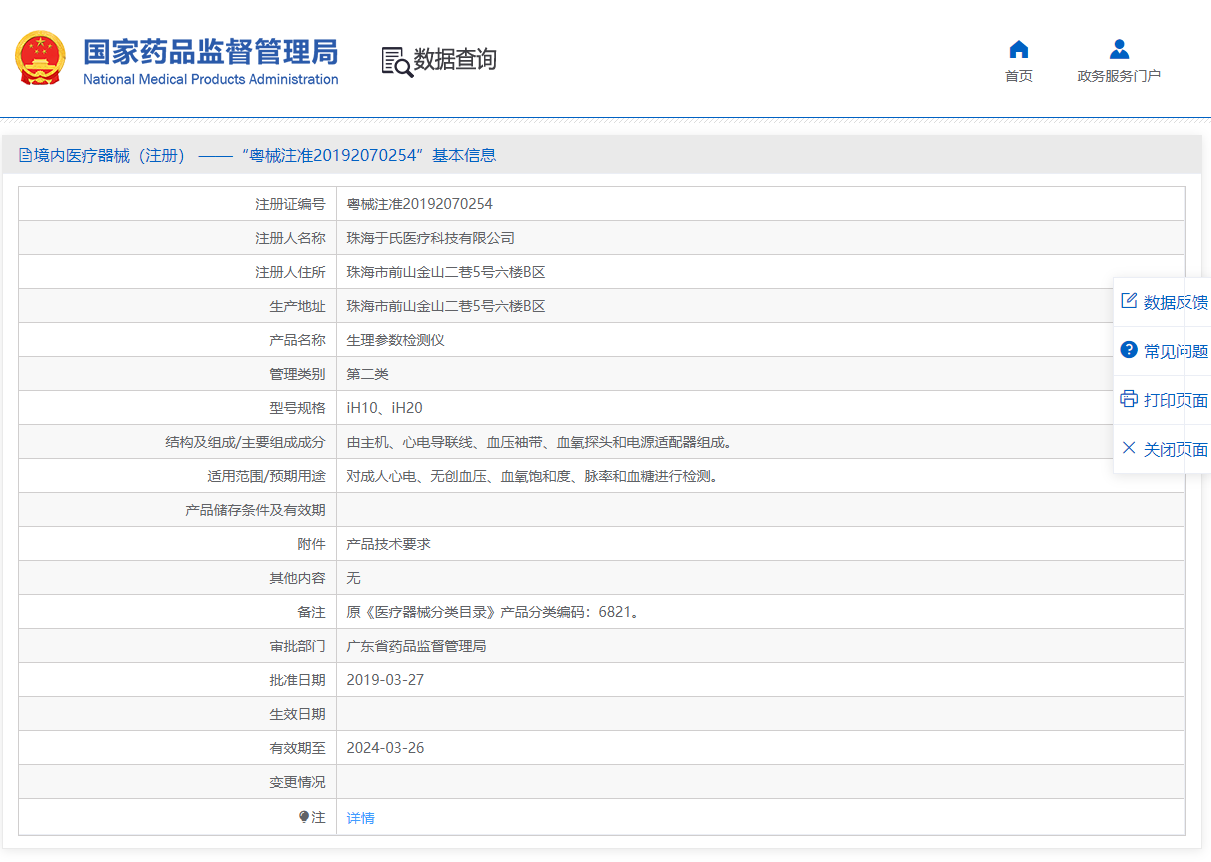Select registrant address value in 注册人住所 row
This screenshot has height=862, width=1211.
click(446, 272)
